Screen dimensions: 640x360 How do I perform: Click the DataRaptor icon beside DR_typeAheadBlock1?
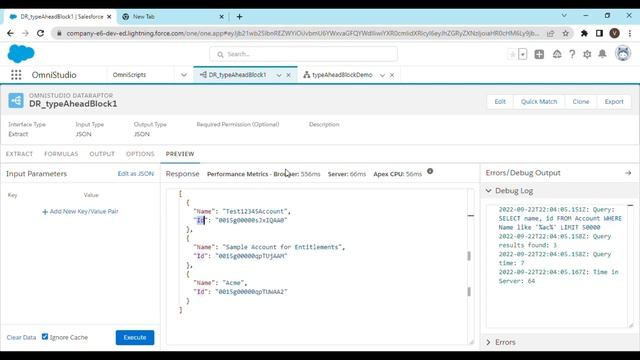tap(16, 100)
